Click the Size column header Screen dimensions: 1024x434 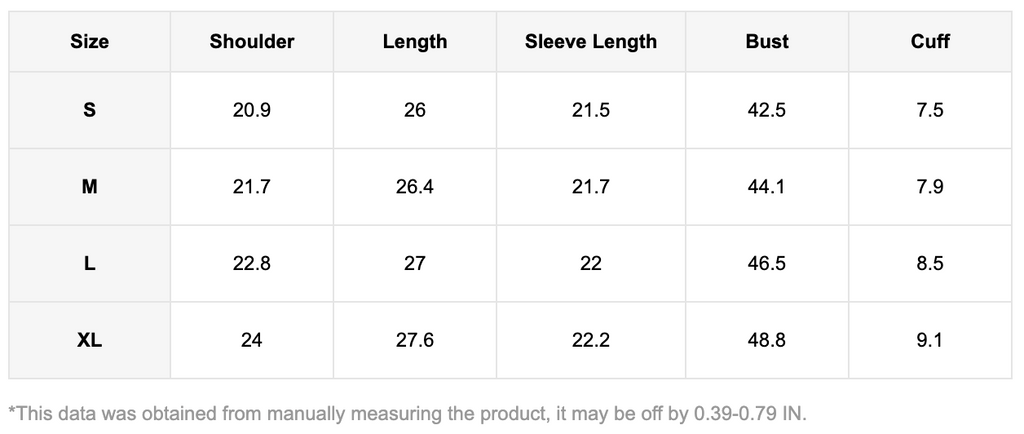coord(89,42)
